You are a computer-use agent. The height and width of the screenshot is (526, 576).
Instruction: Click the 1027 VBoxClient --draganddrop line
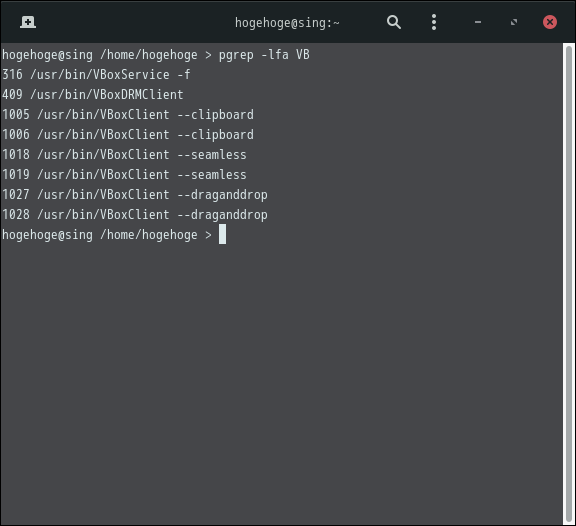tap(135, 195)
